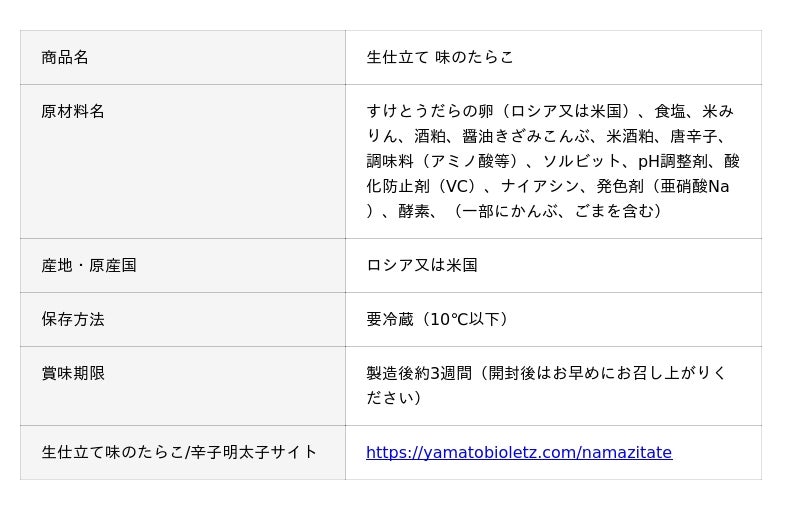
Task: Click 醤油きざみこんぶ in the ingredients
Action: [x=525, y=137]
